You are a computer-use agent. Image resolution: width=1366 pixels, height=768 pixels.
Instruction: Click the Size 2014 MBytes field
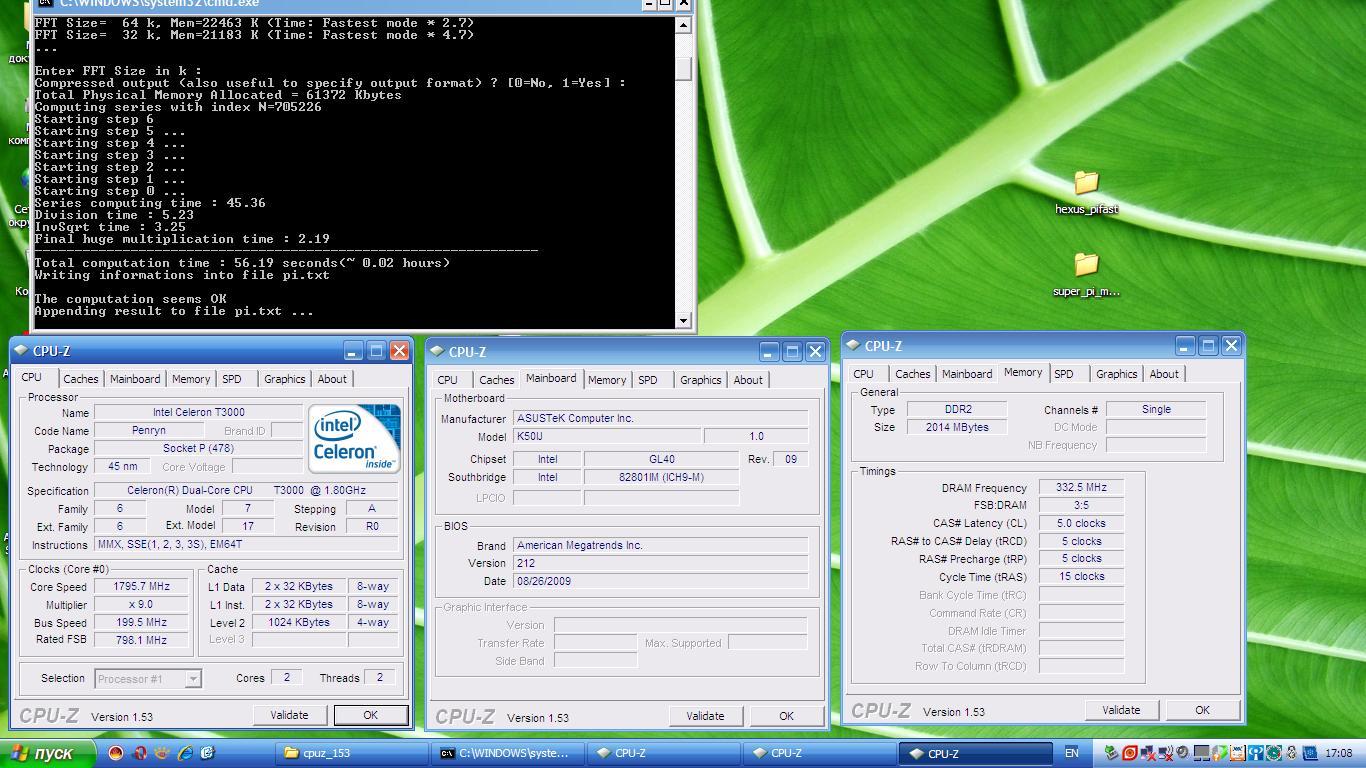(x=957, y=427)
